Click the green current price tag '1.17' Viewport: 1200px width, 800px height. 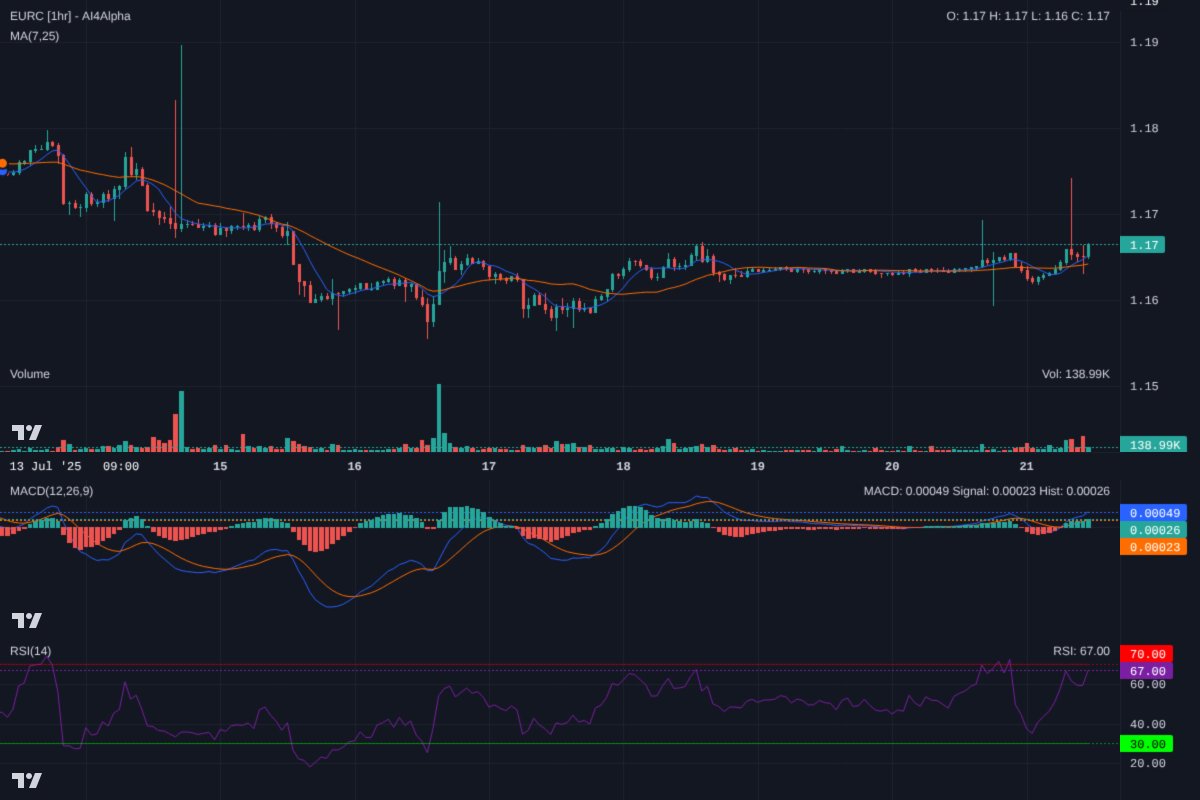[x=1141, y=245]
